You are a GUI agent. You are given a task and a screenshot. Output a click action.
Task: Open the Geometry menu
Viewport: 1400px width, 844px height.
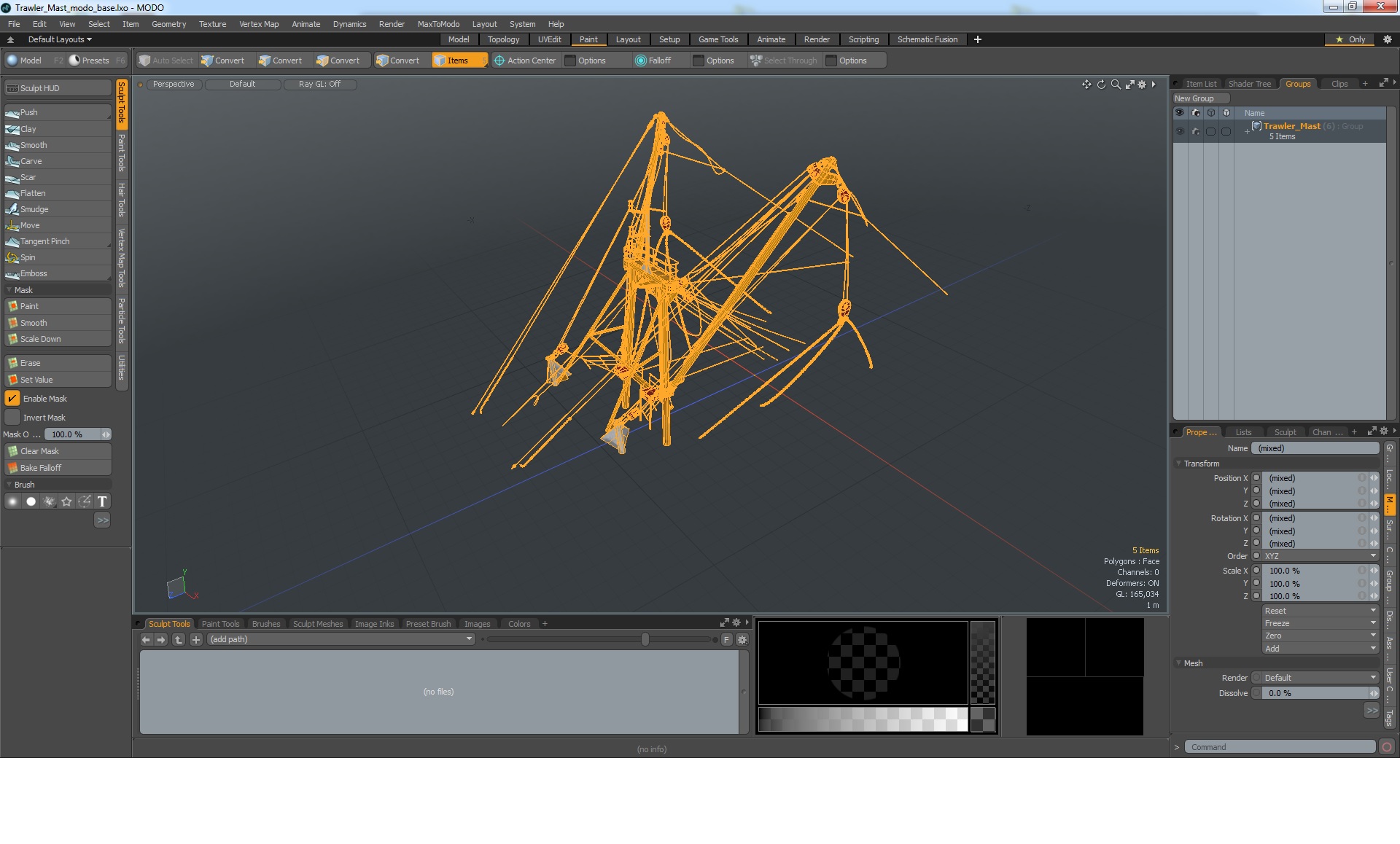[x=168, y=24]
